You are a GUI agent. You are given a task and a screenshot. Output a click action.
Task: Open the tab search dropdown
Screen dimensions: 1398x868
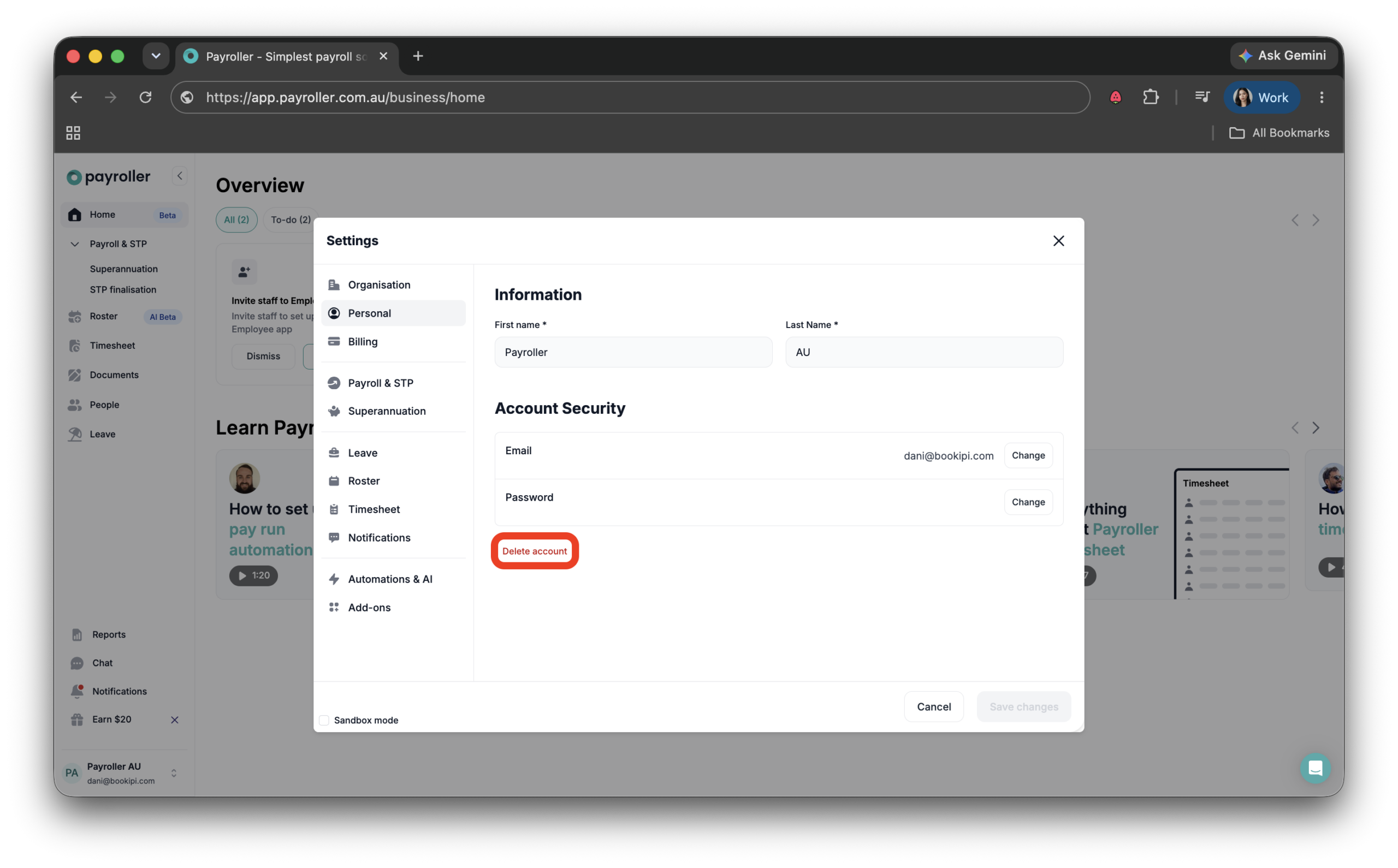point(156,56)
